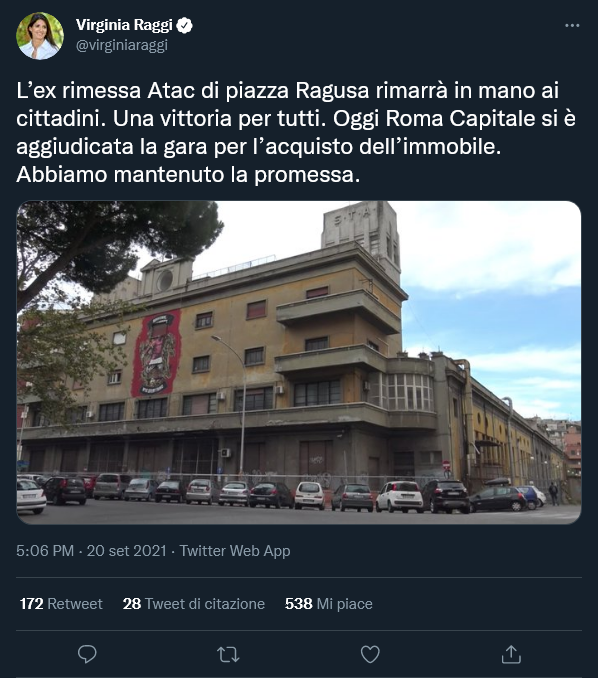Open the share tweet icon
This screenshot has height=678, width=598.
(x=511, y=654)
